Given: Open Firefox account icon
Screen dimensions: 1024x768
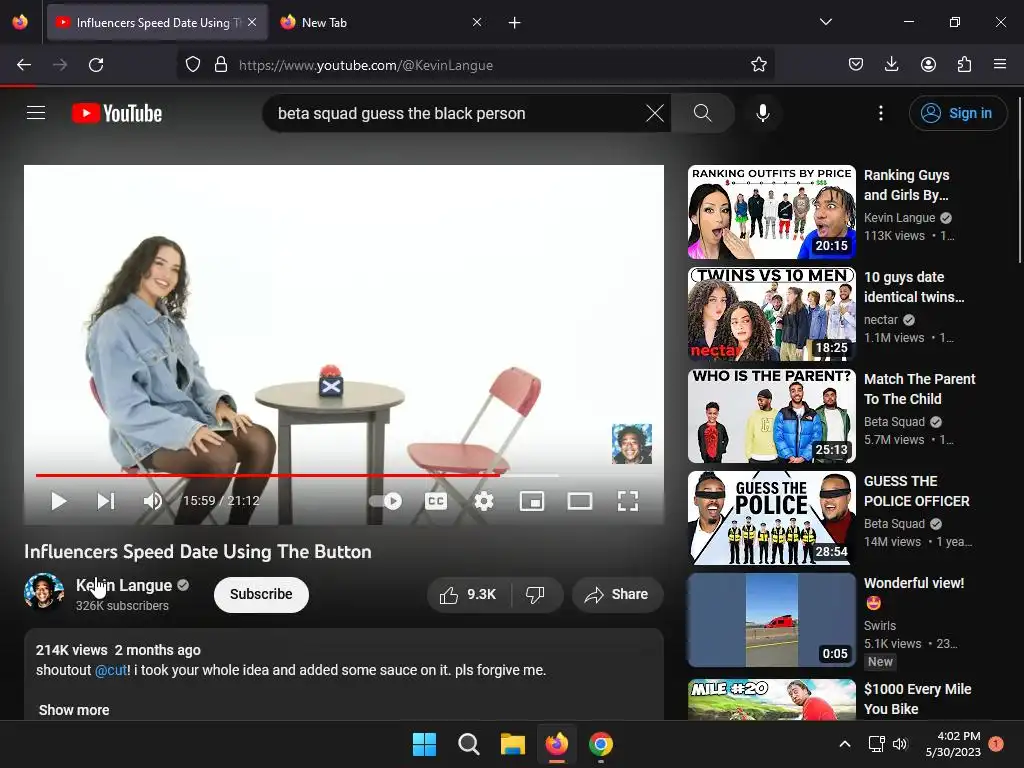Looking at the screenshot, I should coord(928,64).
